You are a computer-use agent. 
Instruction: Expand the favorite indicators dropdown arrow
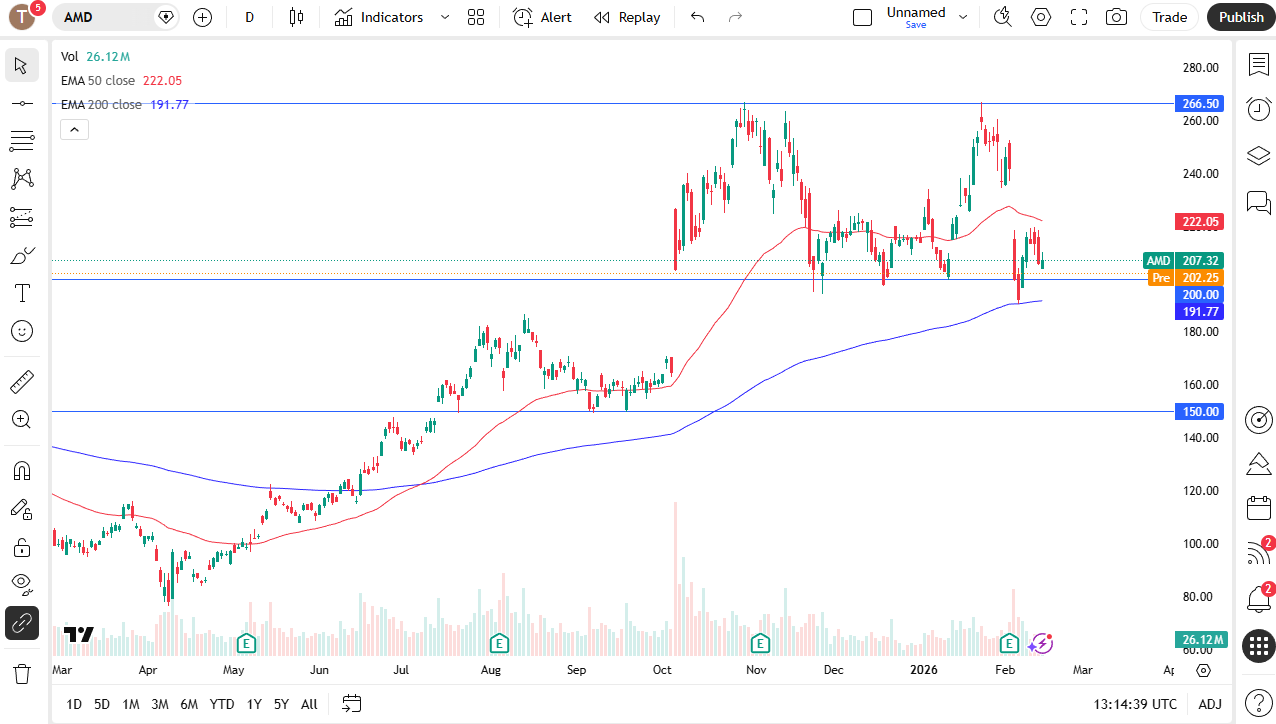(x=445, y=17)
